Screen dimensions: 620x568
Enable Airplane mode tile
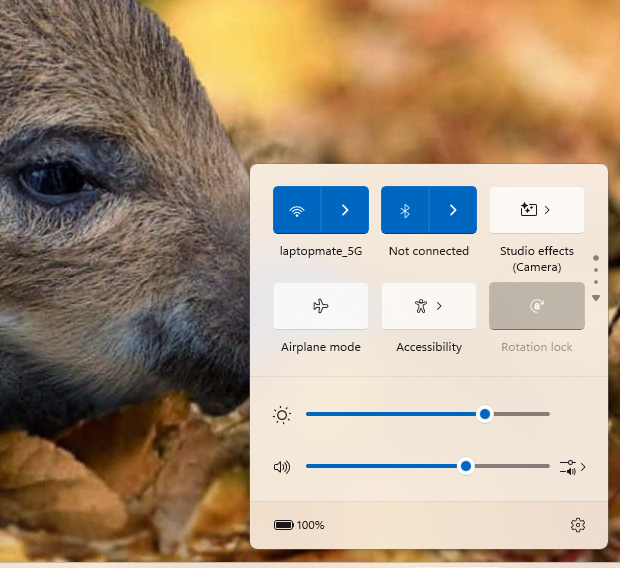tap(321, 306)
